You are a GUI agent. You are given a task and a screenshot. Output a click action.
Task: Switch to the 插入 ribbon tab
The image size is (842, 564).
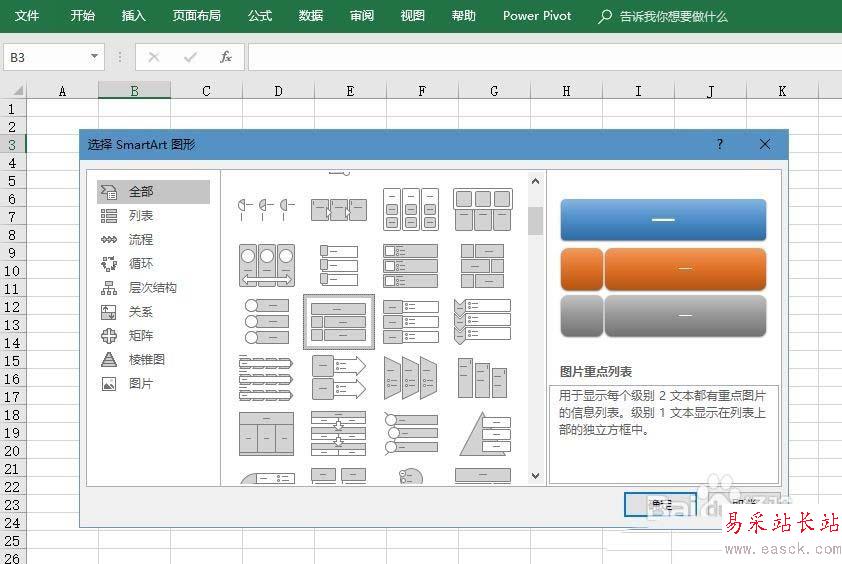point(134,16)
